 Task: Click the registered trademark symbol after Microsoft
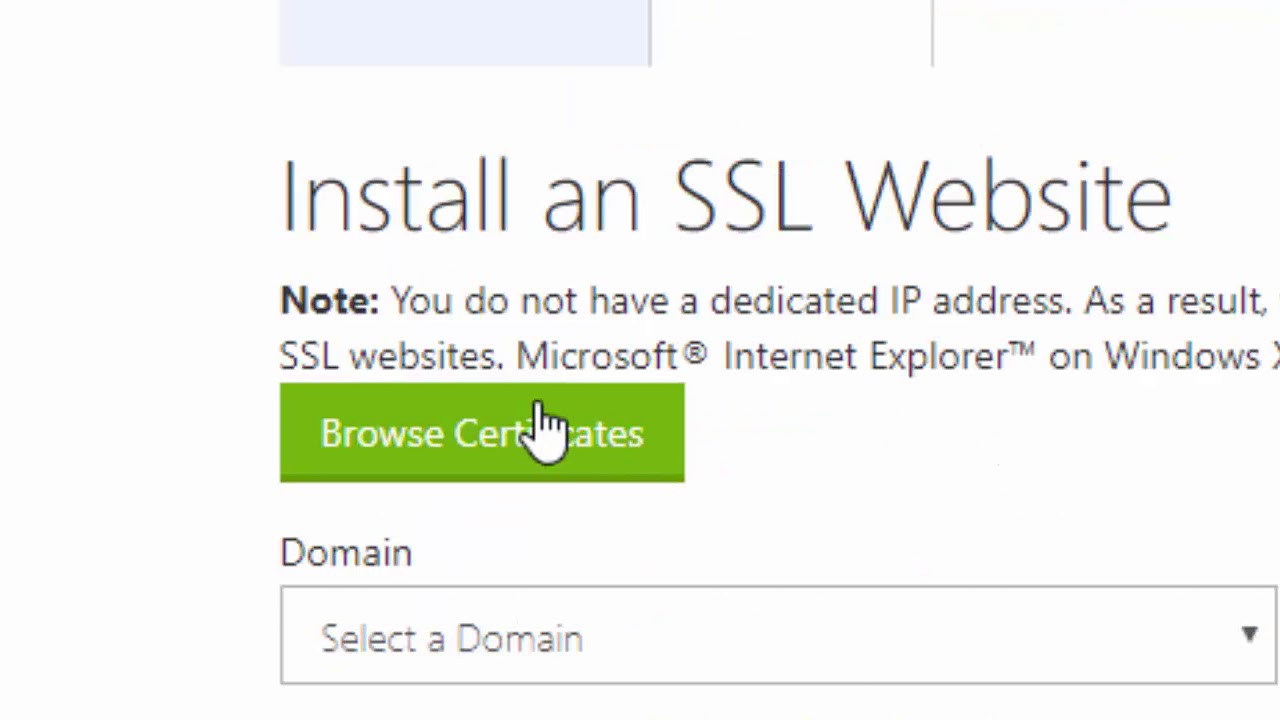click(x=697, y=352)
